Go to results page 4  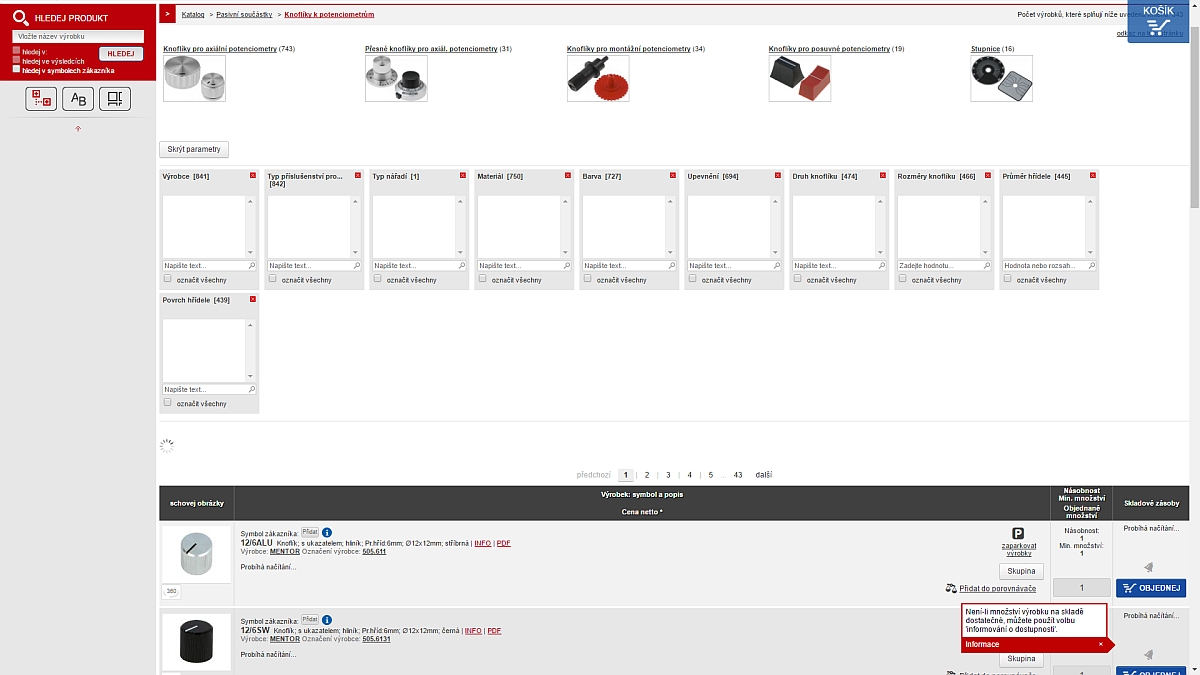point(689,475)
